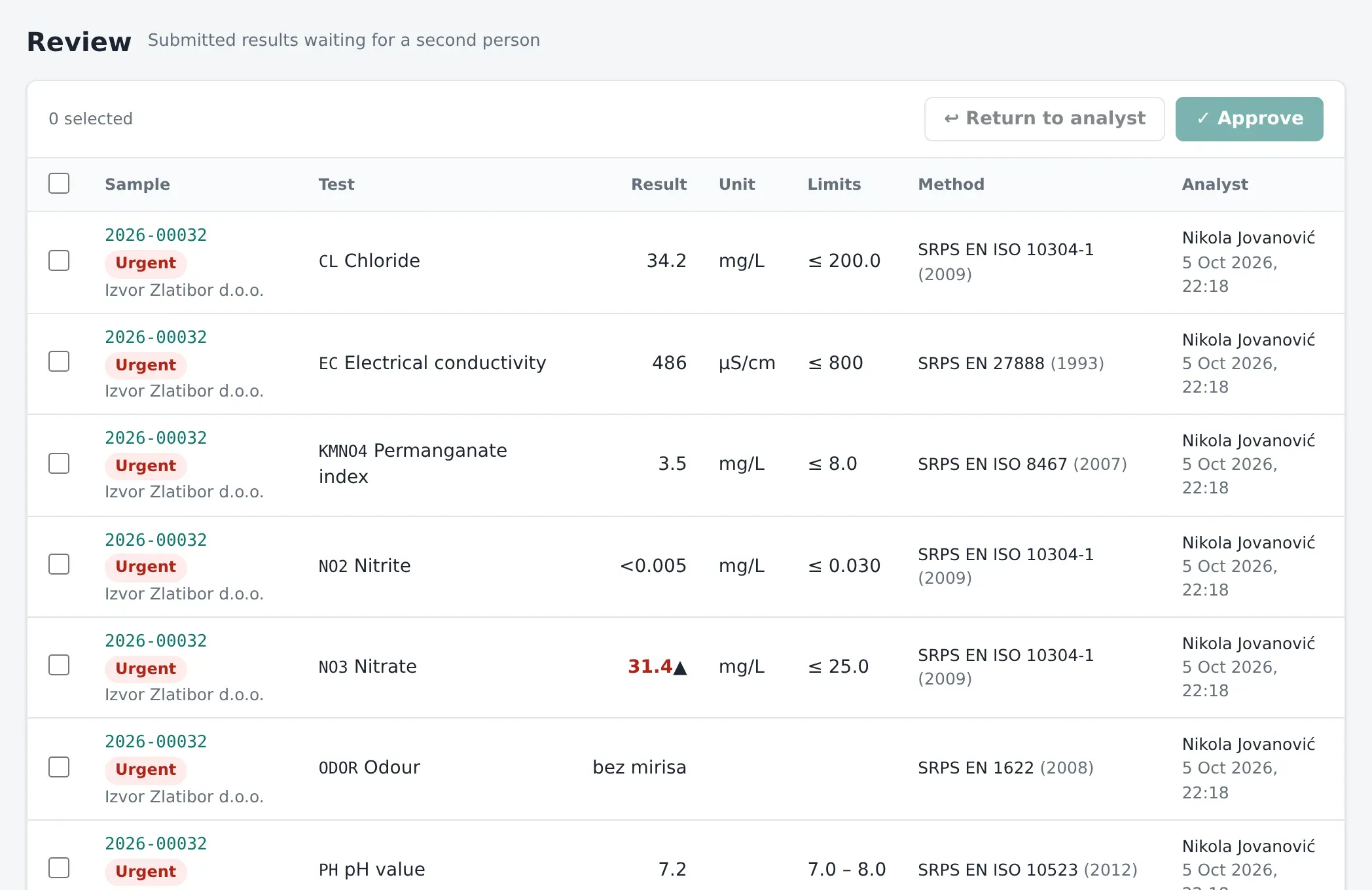This screenshot has height=890, width=1372.
Task: Click the Approve button
Action: 1249,118
